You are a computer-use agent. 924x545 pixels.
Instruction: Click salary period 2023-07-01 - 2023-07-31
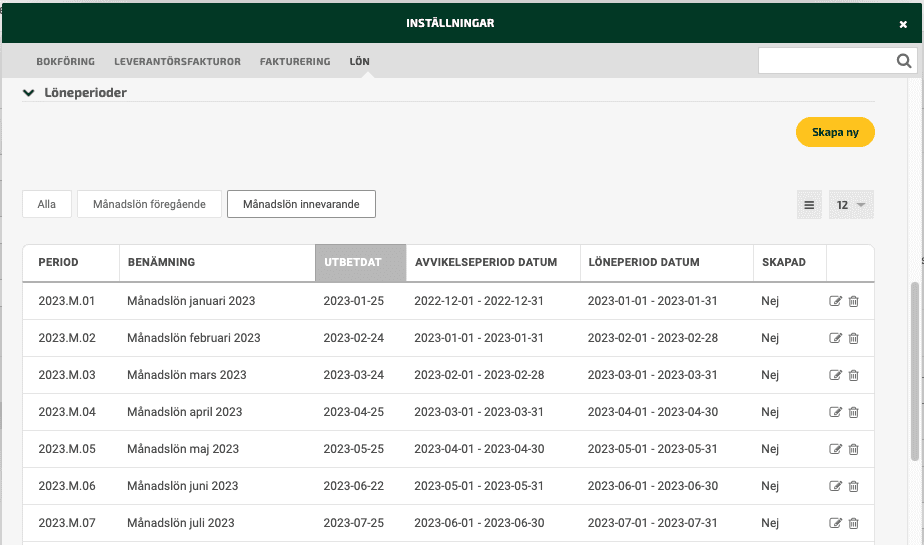652,523
